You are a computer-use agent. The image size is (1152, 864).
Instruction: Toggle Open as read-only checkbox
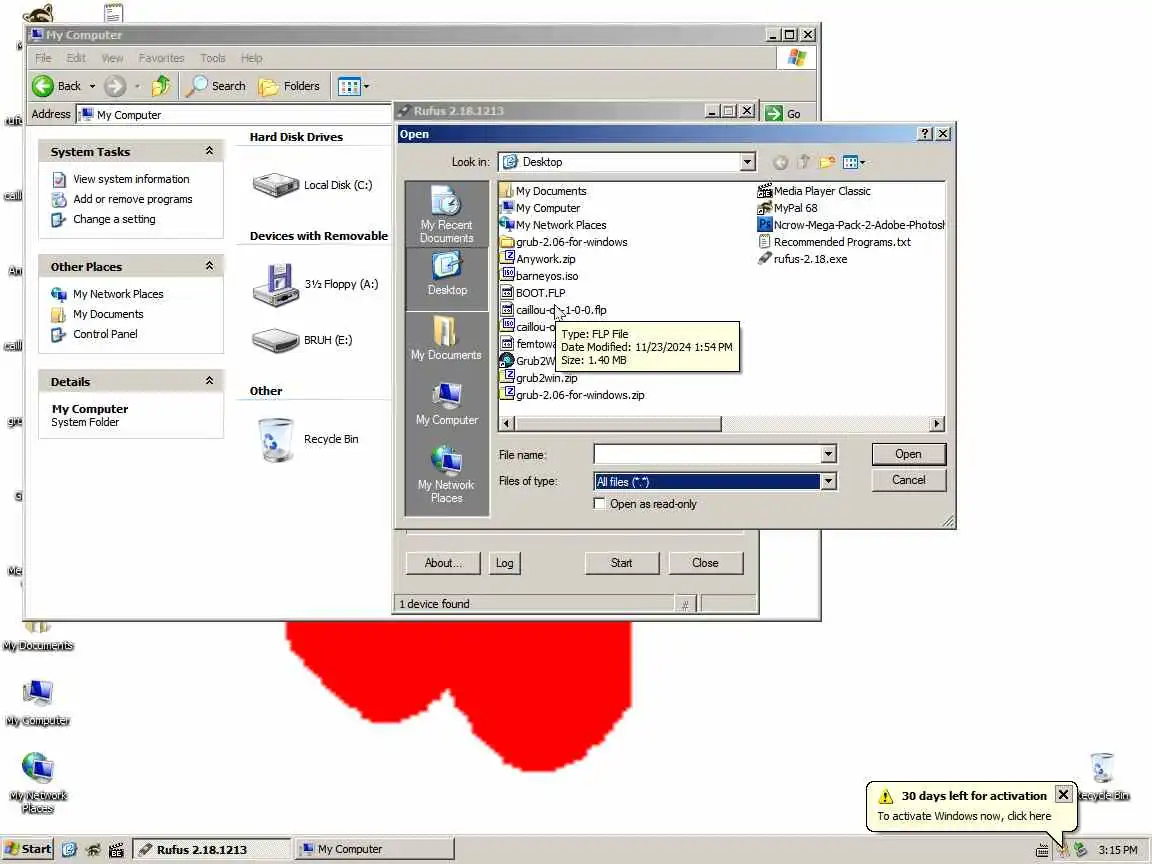[600, 504]
